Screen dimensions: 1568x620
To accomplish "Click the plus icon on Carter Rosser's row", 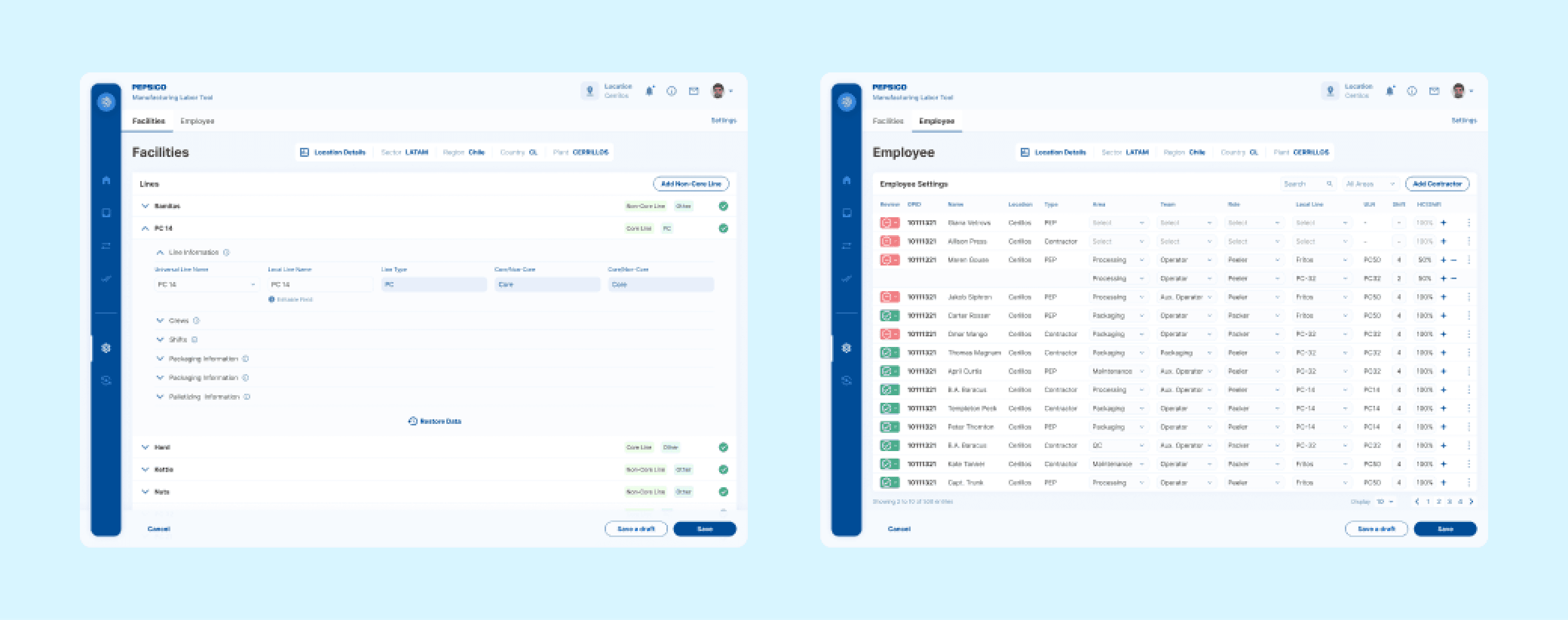I will (x=1443, y=315).
